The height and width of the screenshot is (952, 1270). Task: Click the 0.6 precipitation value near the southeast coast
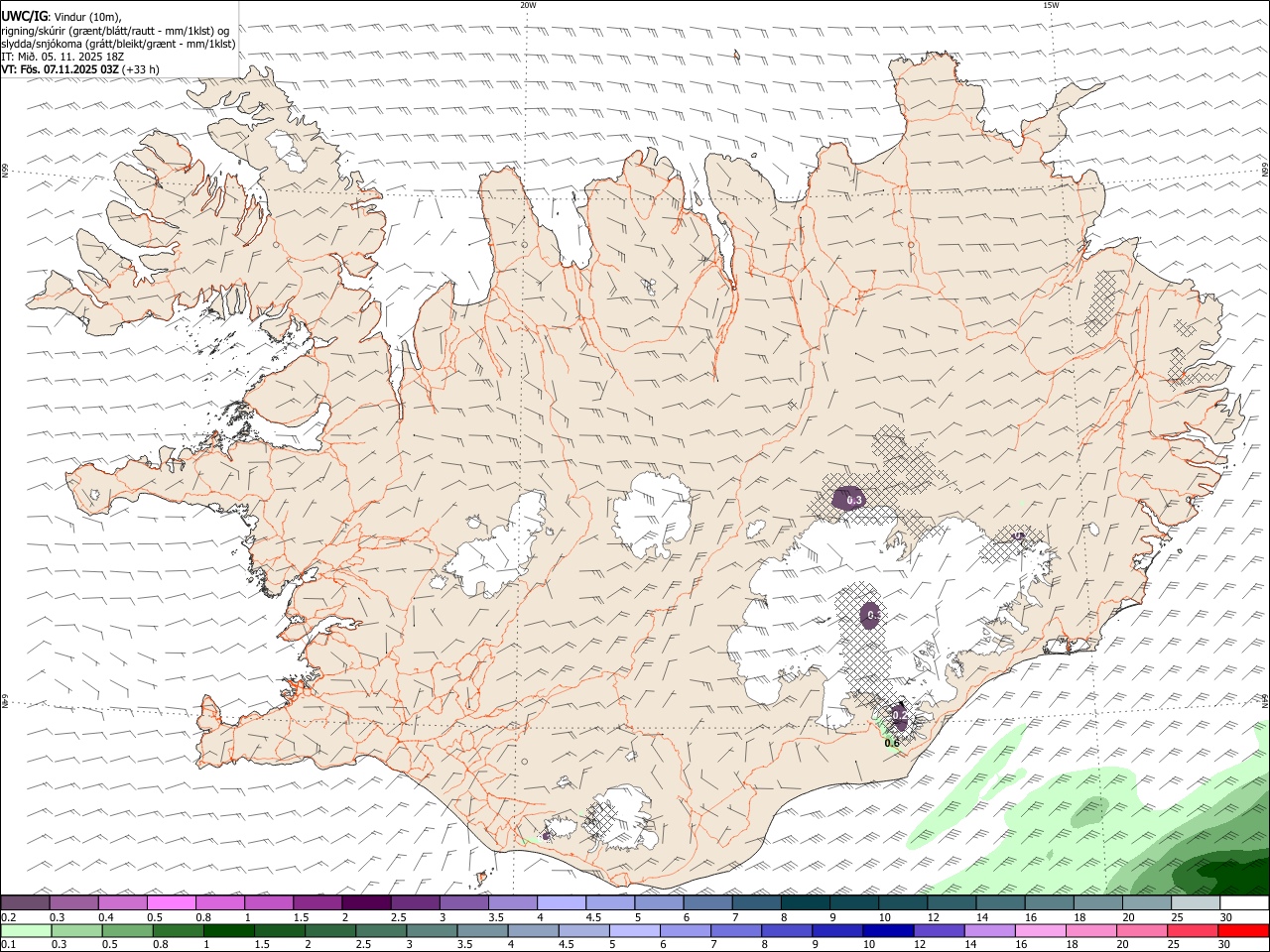[x=891, y=743]
